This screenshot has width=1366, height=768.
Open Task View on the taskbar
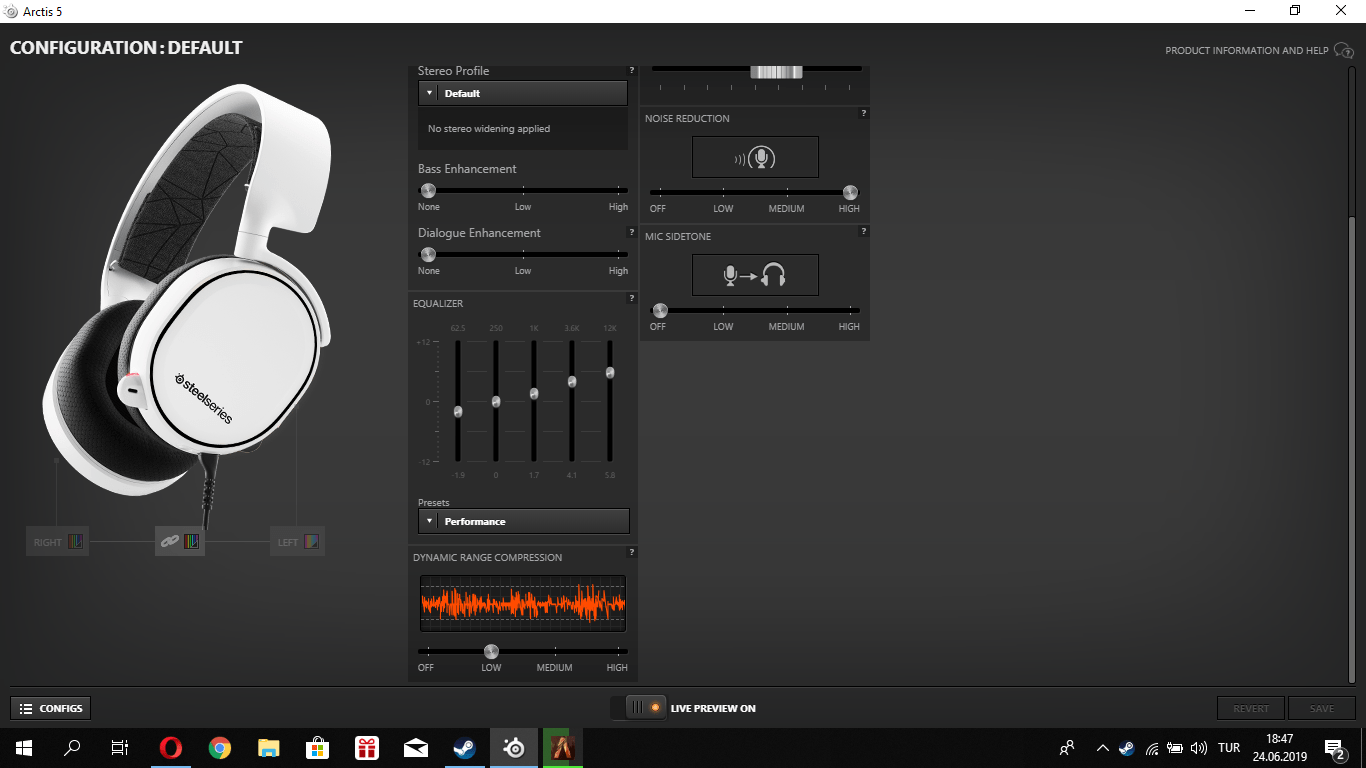(x=120, y=747)
